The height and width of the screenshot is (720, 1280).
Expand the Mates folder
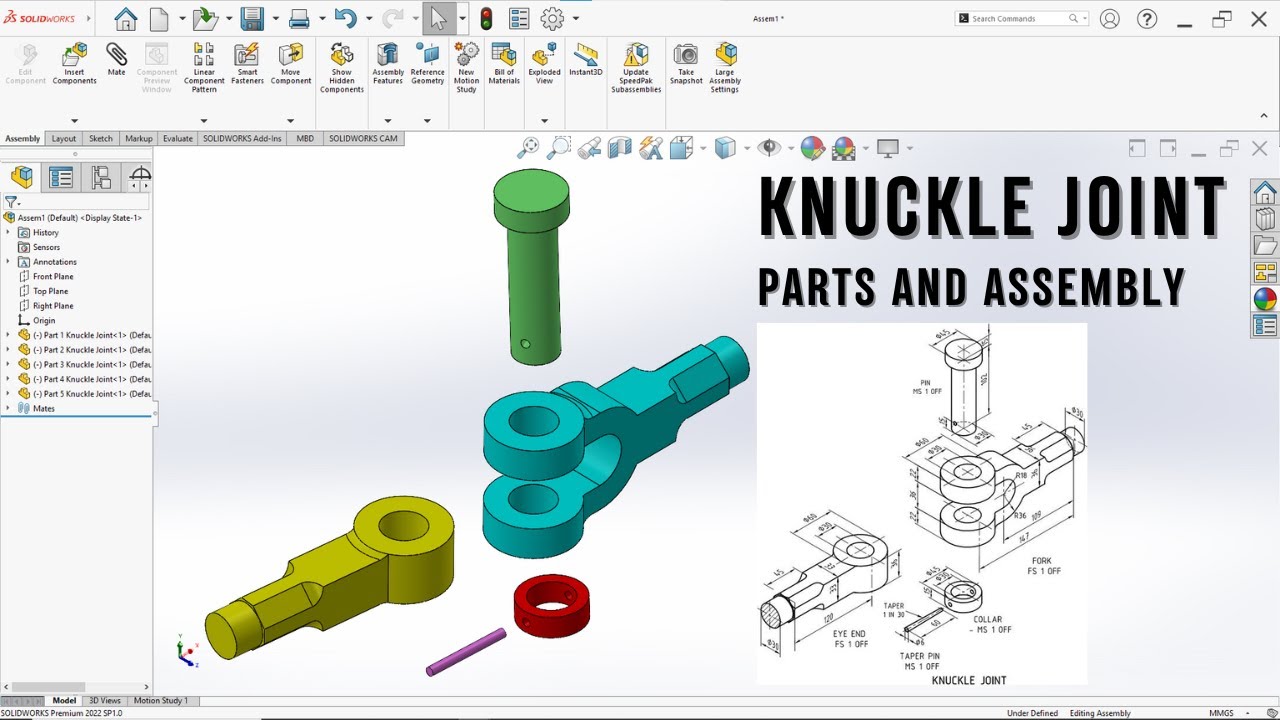coord(8,408)
